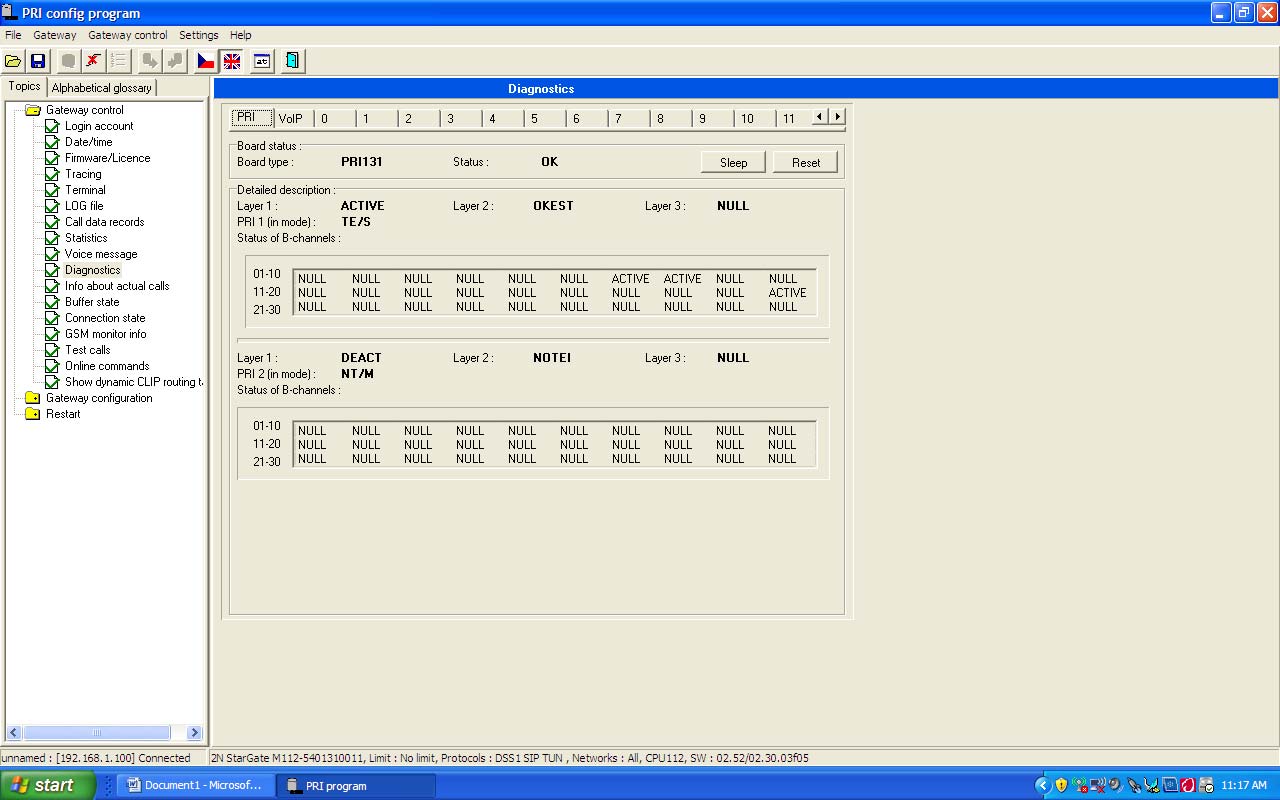Open board tab 8
This screenshot has height=800, width=1280.
tap(671, 119)
